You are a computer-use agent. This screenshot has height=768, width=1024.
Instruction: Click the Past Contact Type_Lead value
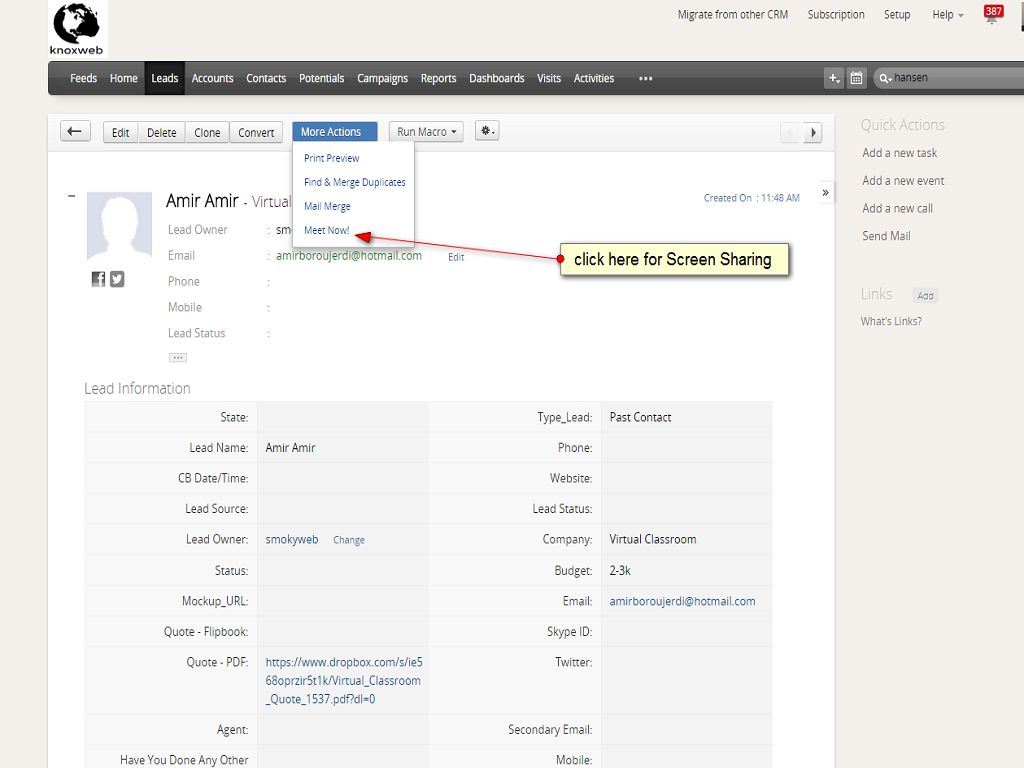(x=640, y=417)
